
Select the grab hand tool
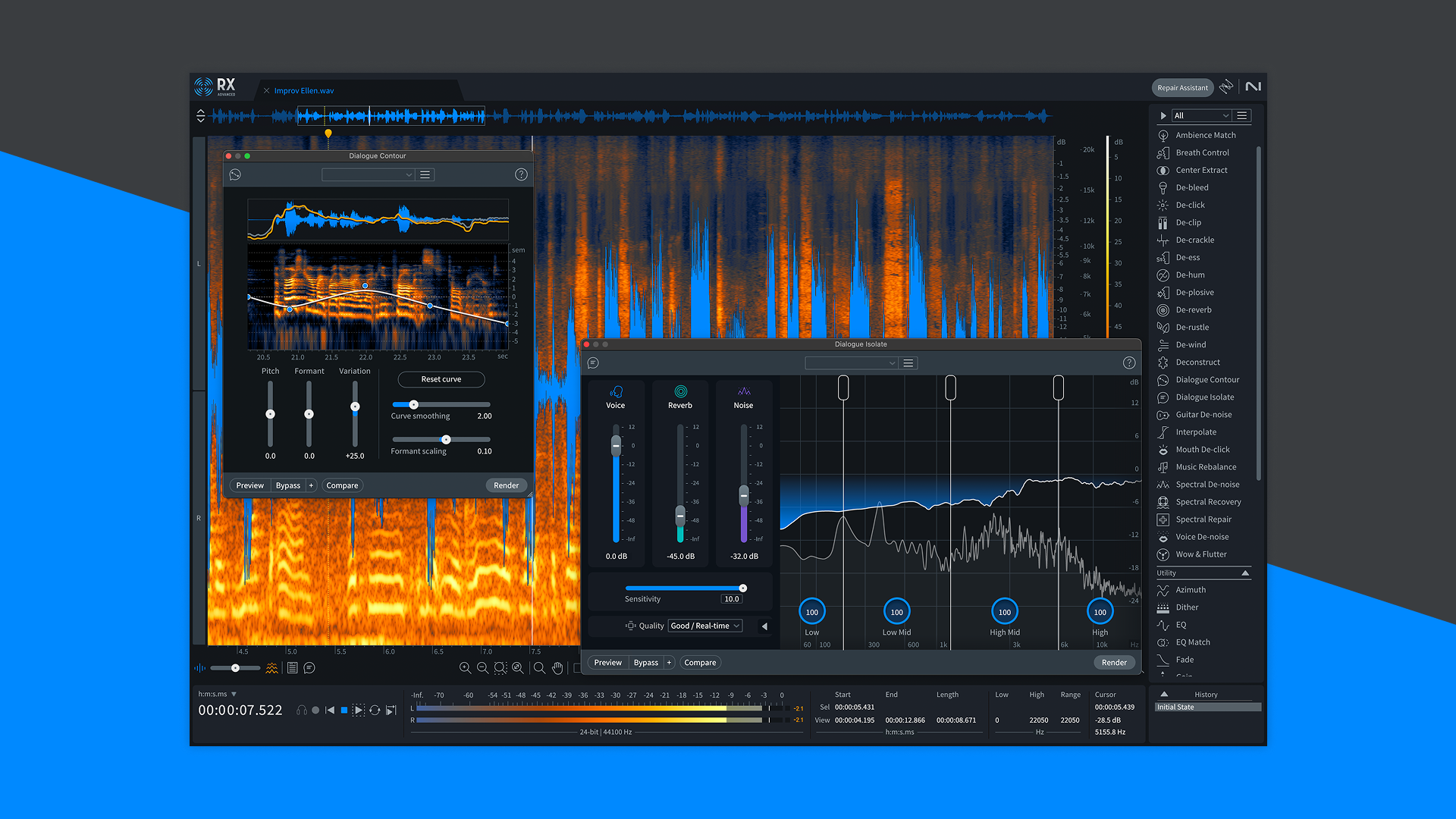[557, 668]
